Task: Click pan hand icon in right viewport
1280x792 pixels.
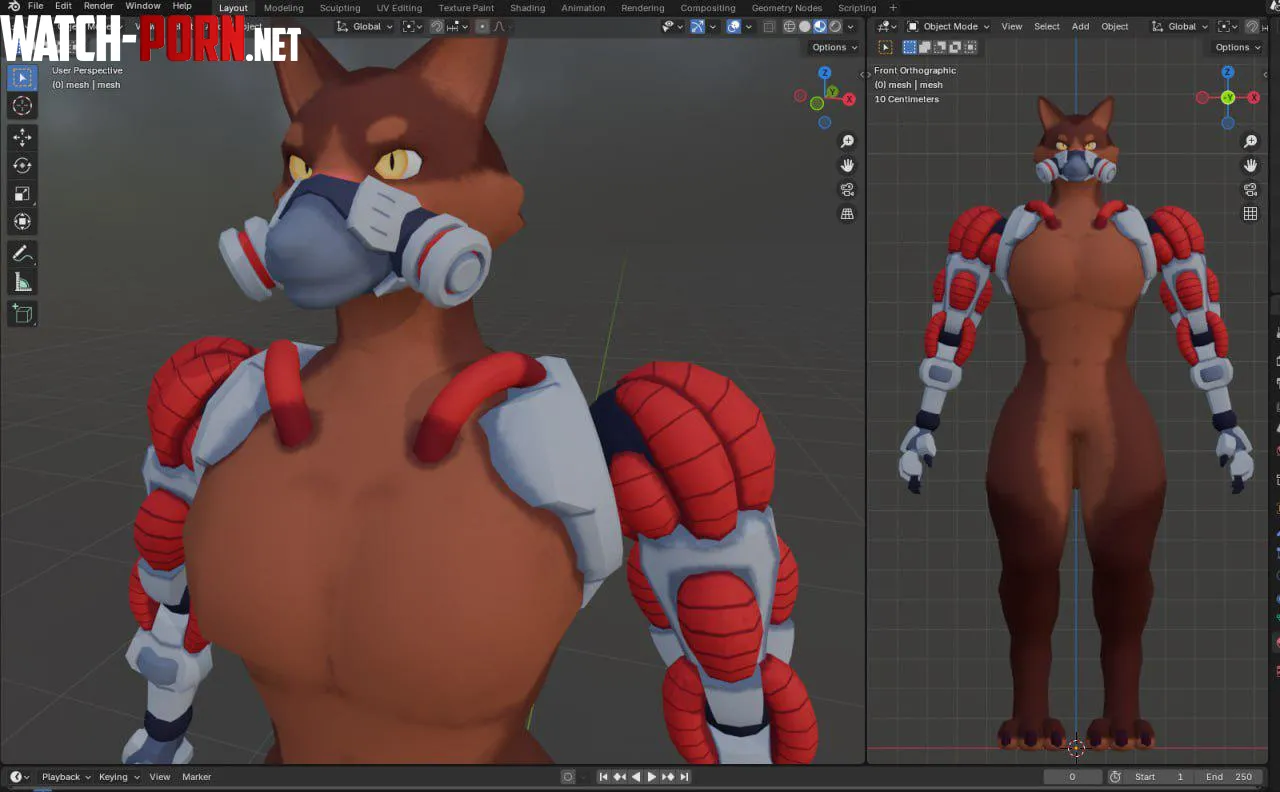Action: click(x=1250, y=166)
